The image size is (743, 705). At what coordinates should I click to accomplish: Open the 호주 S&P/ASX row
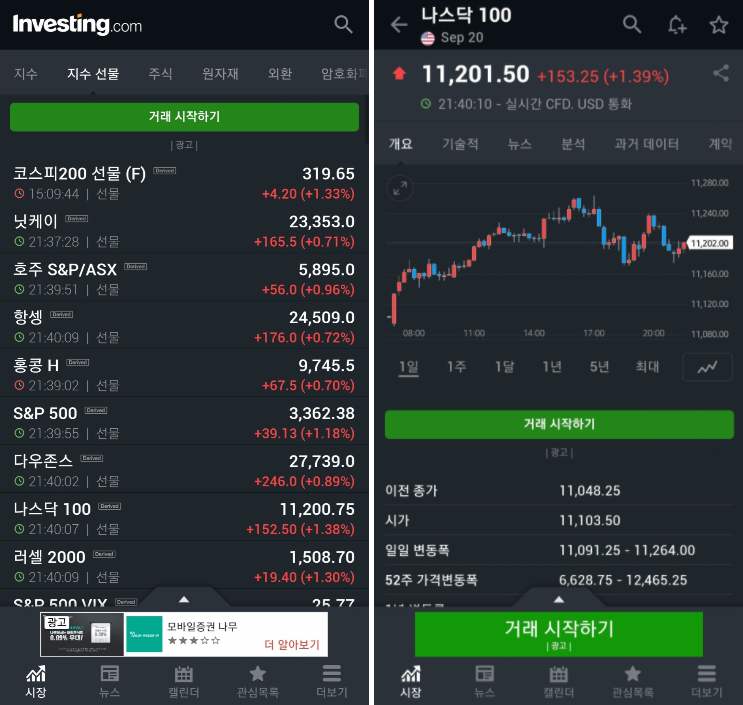[x=184, y=279]
